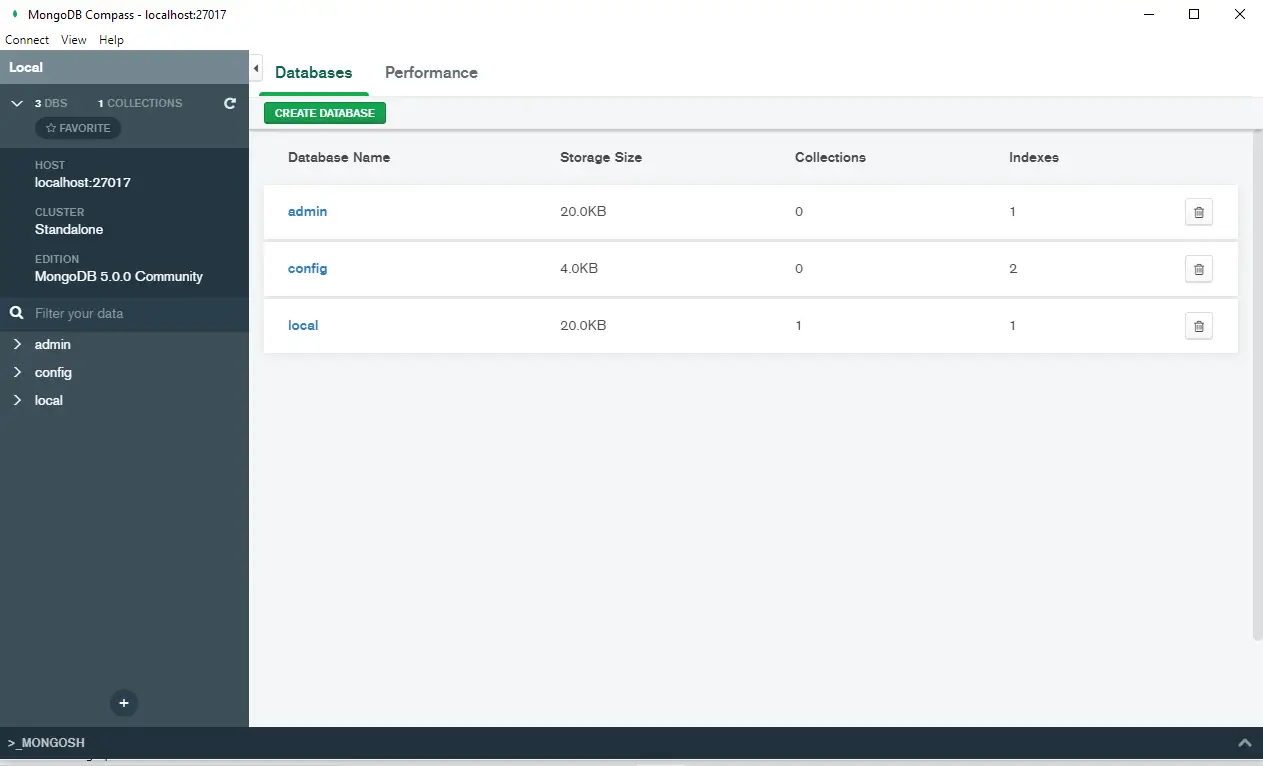The height and width of the screenshot is (766, 1263).
Task: Click the Standalone cluster value
Action: [x=69, y=230]
